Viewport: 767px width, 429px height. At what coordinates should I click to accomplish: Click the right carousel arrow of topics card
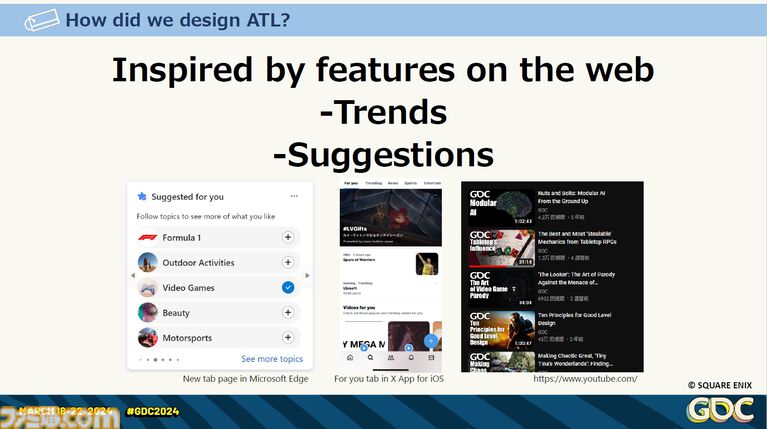tap(306, 275)
